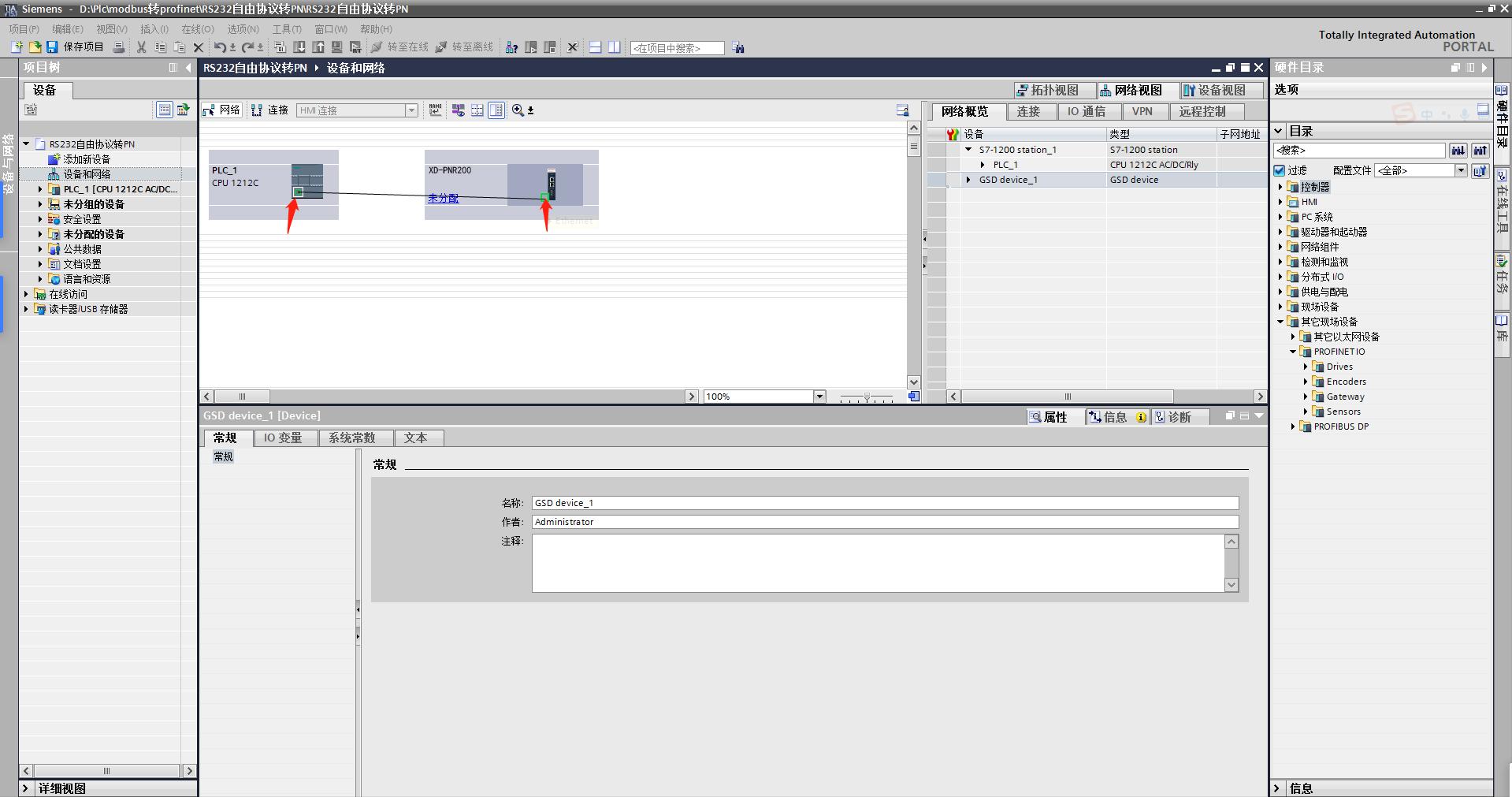Split editor space vertically
1512x797 pixels.
pyautogui.click(x=614, y=47)
